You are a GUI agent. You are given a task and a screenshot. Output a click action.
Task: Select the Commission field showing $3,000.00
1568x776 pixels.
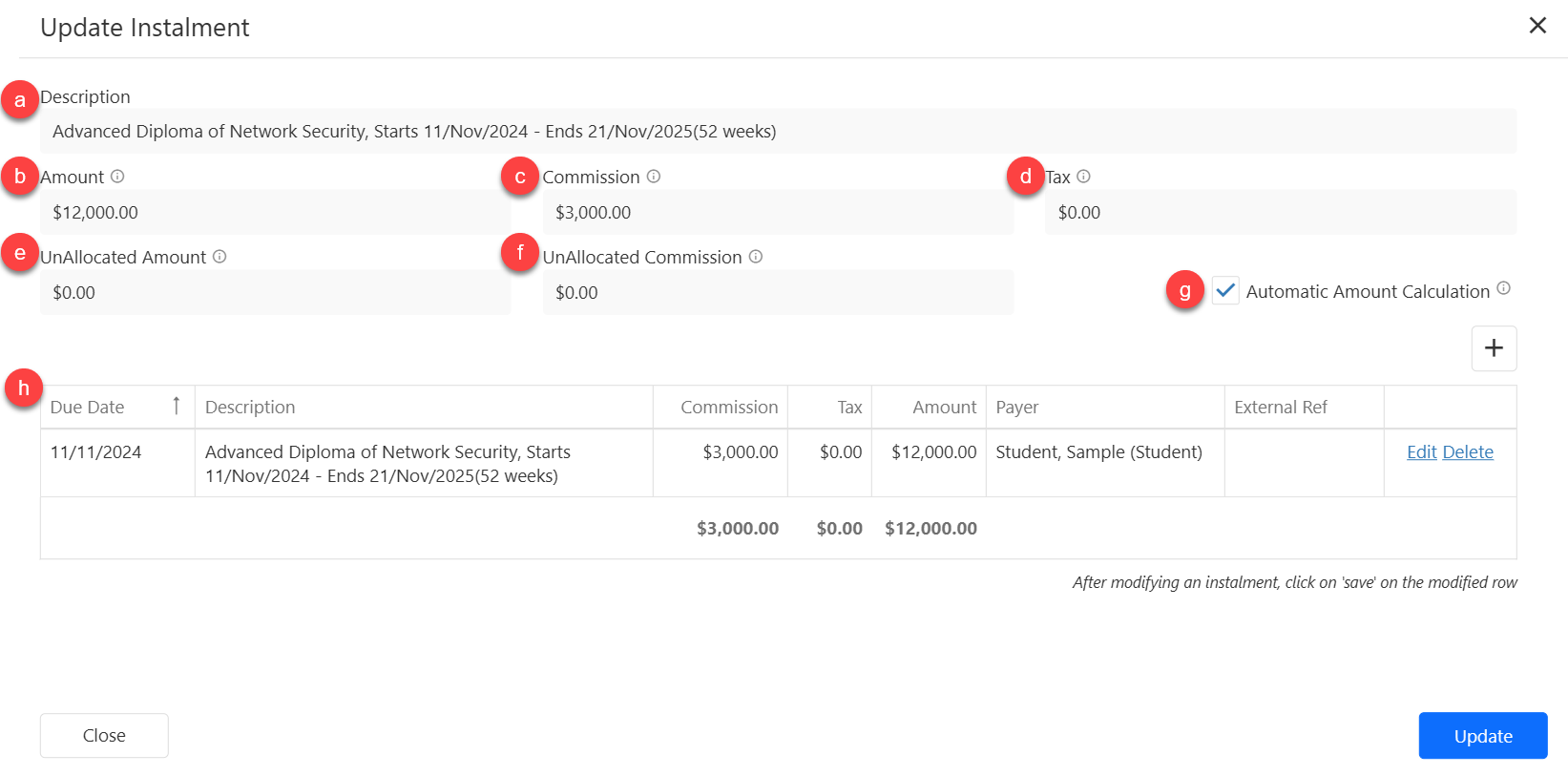pos(778,213)
